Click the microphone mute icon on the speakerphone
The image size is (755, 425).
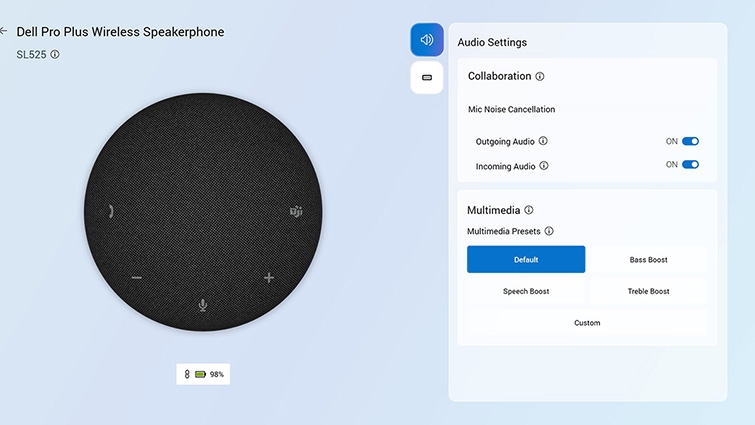pos(203,305)
